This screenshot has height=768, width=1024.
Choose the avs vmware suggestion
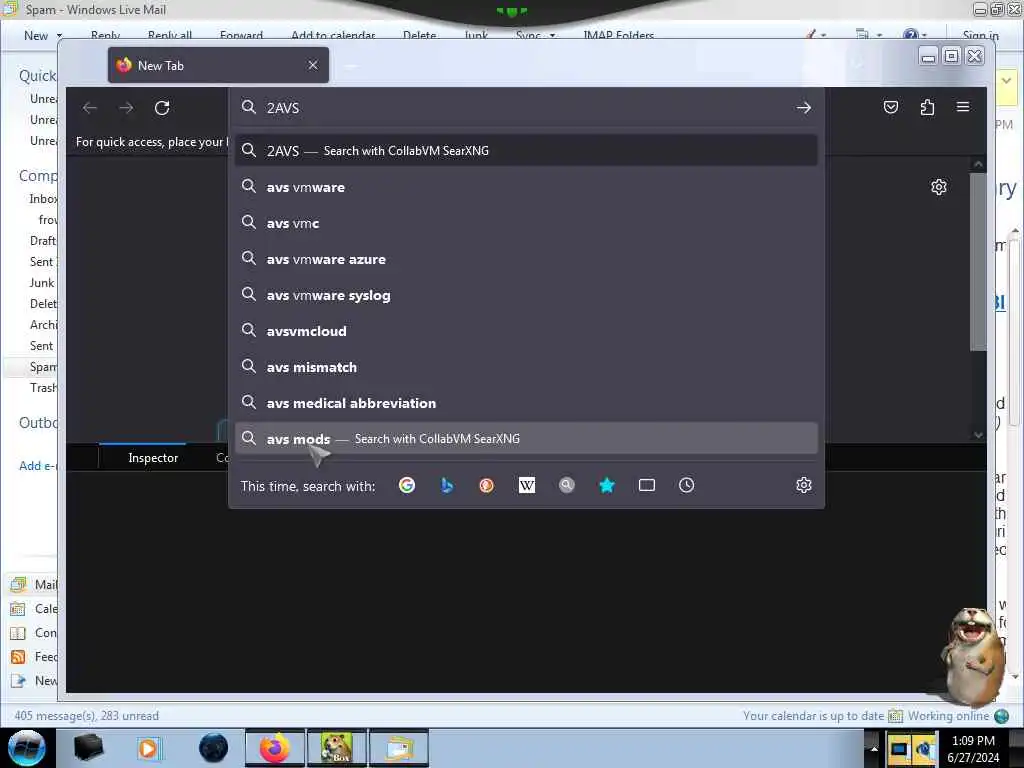[x=526, y=187]
